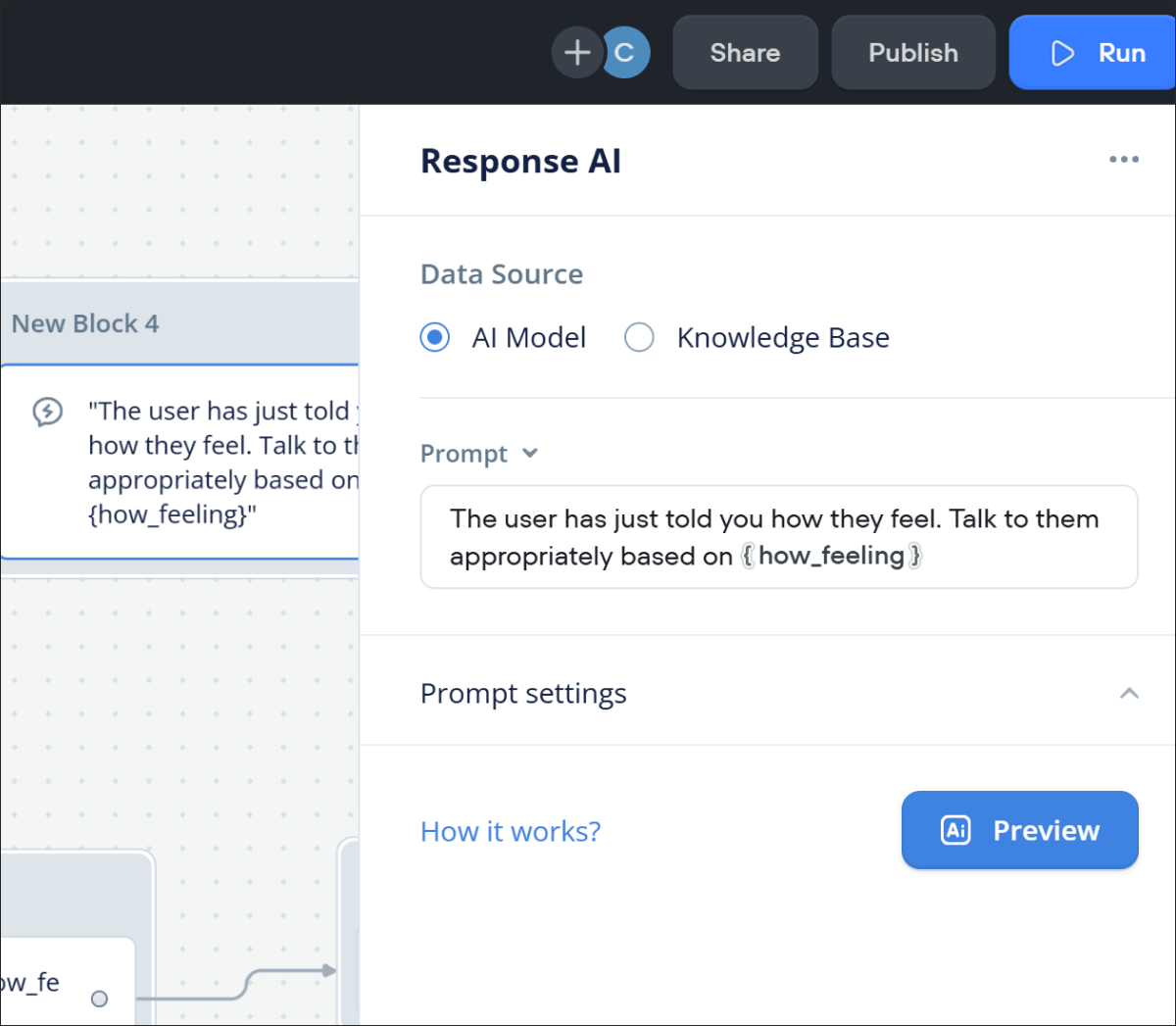Screen dimensions: 1176x1026
Task: Click the Share button
Action: [x=745, y=53]
